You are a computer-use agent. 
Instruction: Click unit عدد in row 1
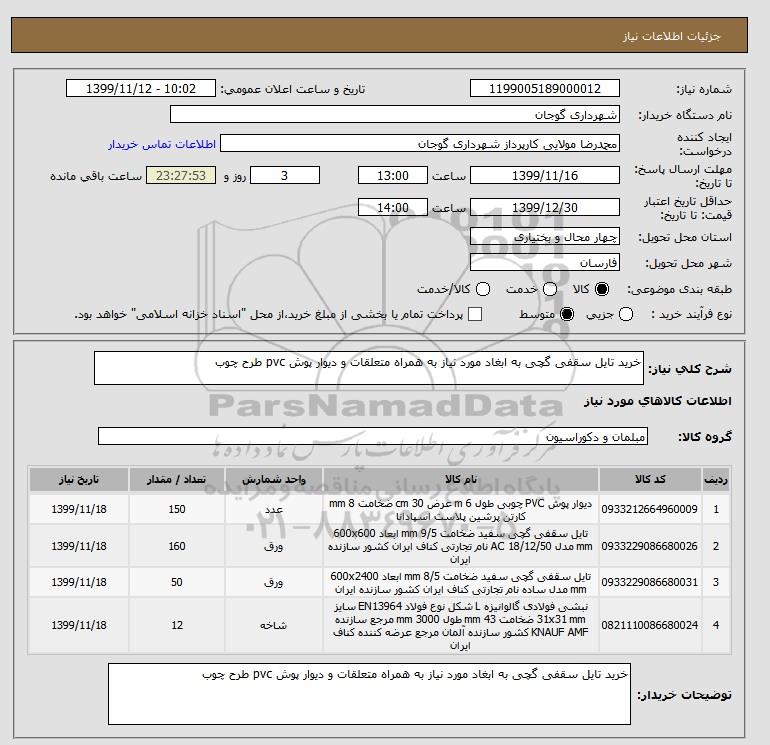(x=274, y=509)
